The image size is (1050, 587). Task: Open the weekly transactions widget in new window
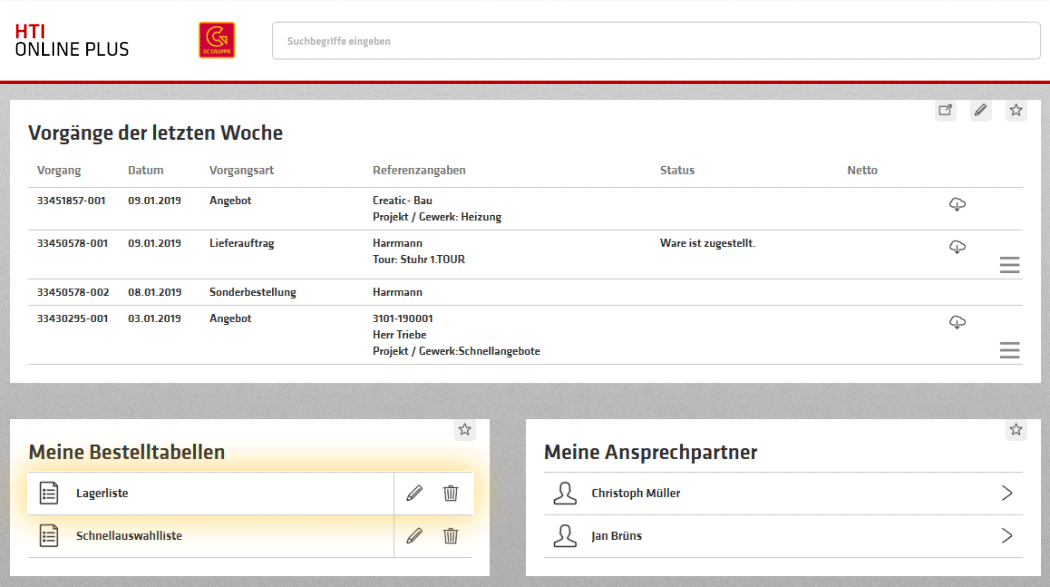[x=945, y=111]
